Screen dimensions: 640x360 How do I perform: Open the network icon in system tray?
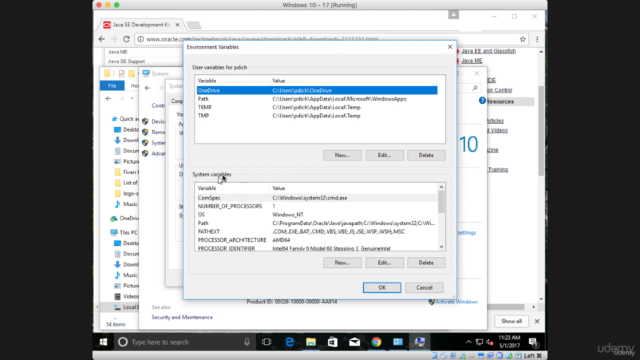(x=479, y=342)
